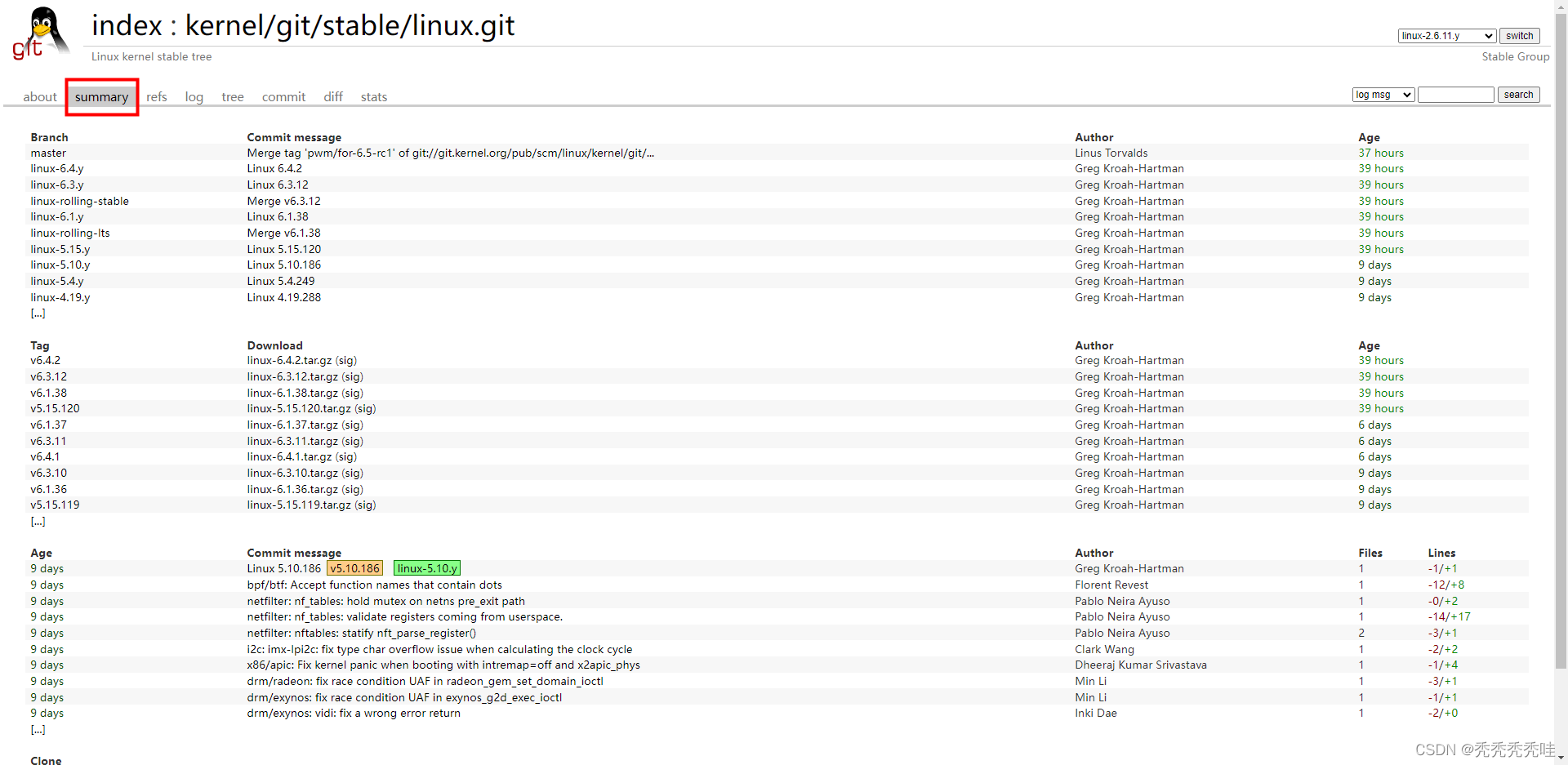This screenshot has height=765, width=1568.
Task: Expand the full commit log with [...]
Action: [x=38, y=730]
